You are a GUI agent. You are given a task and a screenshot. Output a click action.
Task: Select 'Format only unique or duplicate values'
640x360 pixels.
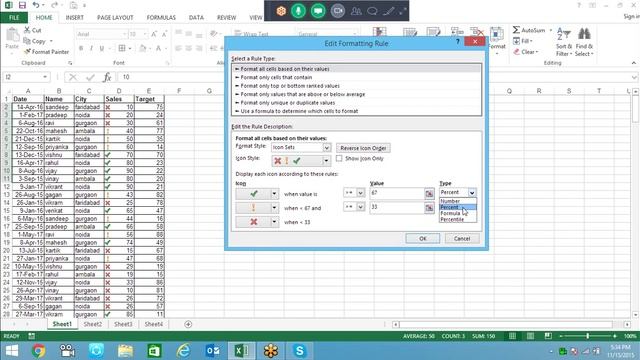point(288,102)
